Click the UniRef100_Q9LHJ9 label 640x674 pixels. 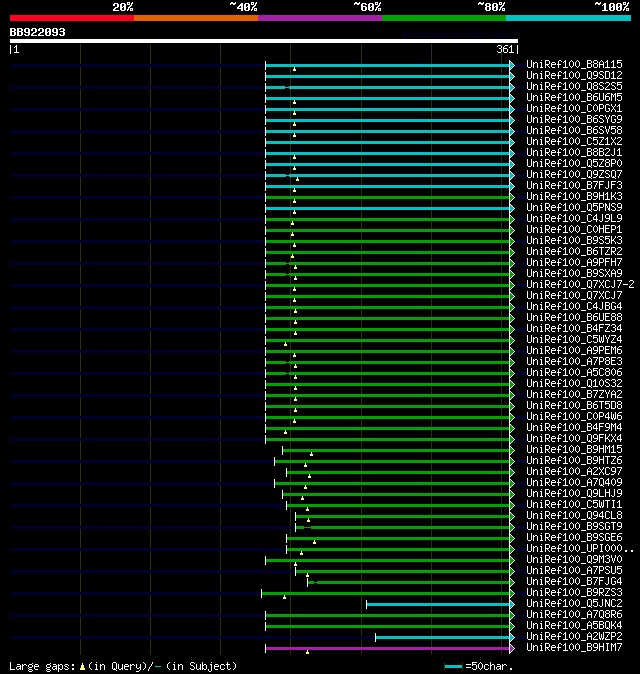coord(574,493)
